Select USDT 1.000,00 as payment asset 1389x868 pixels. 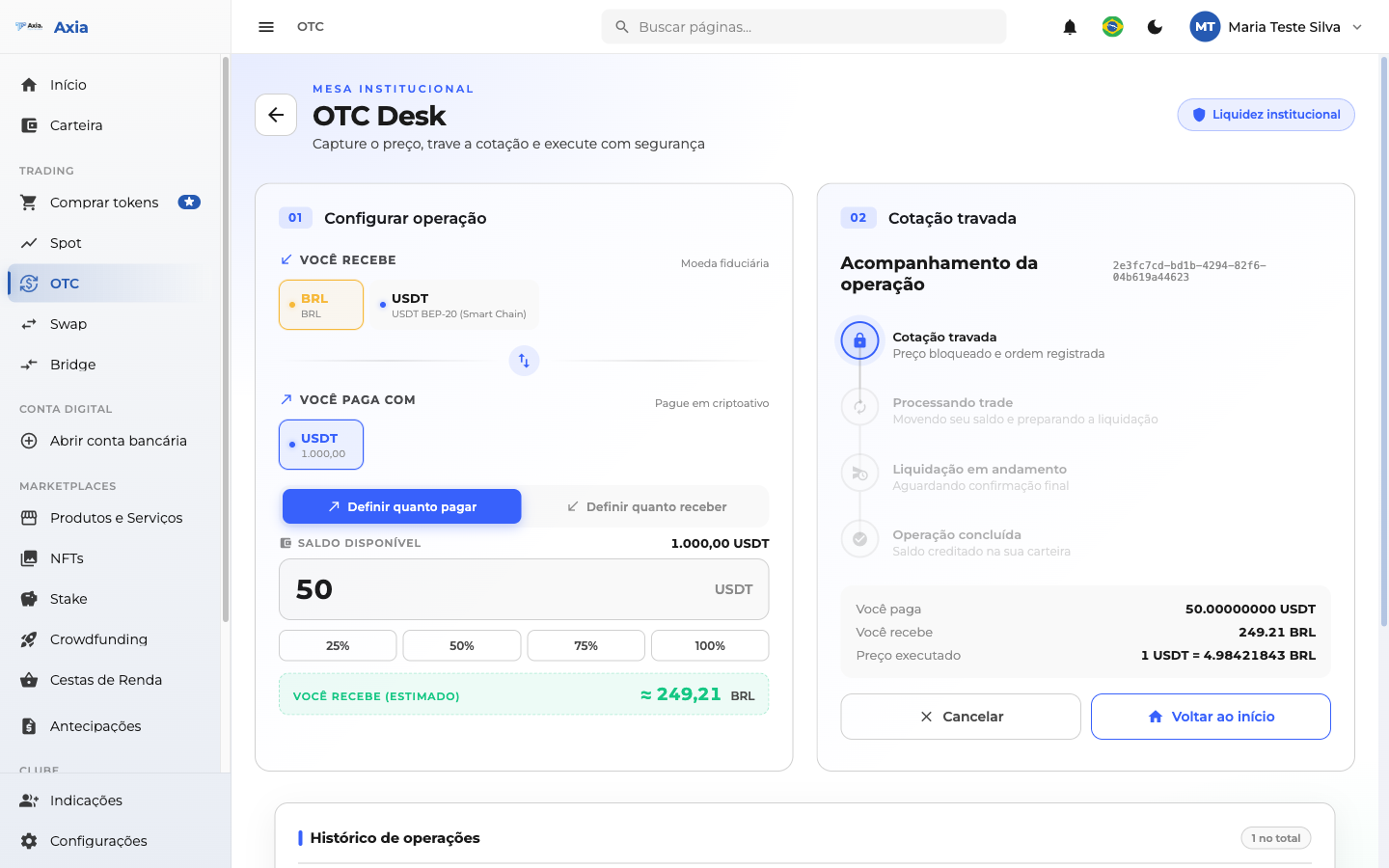click(x=321, y=445)
